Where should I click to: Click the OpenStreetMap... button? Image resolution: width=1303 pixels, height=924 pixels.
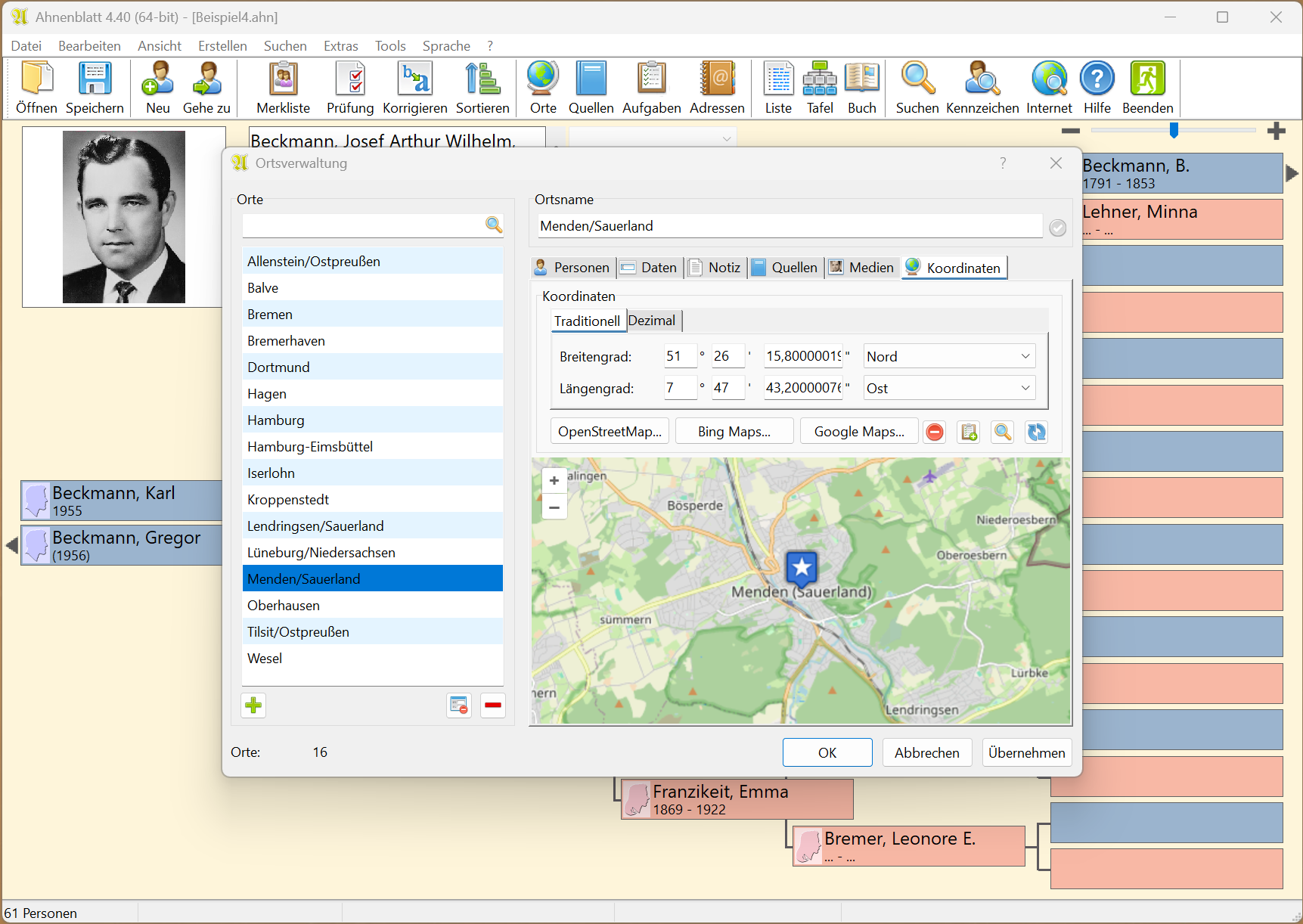click(x=610, y=432)
